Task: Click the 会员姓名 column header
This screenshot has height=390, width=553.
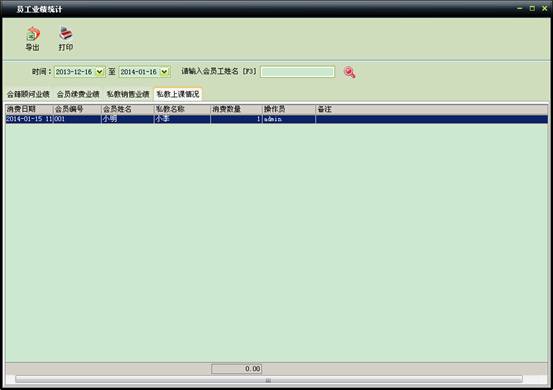Action: (x=128, y=109)
